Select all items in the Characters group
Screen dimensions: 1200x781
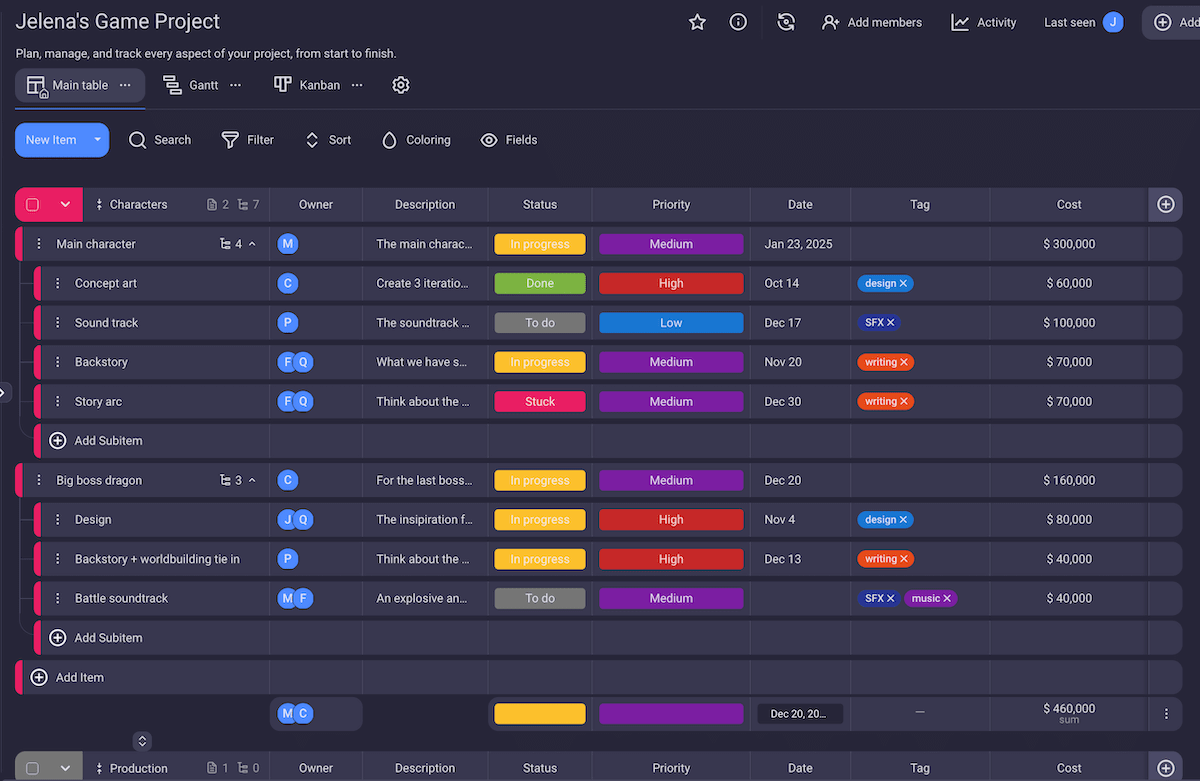click(31, 204)
